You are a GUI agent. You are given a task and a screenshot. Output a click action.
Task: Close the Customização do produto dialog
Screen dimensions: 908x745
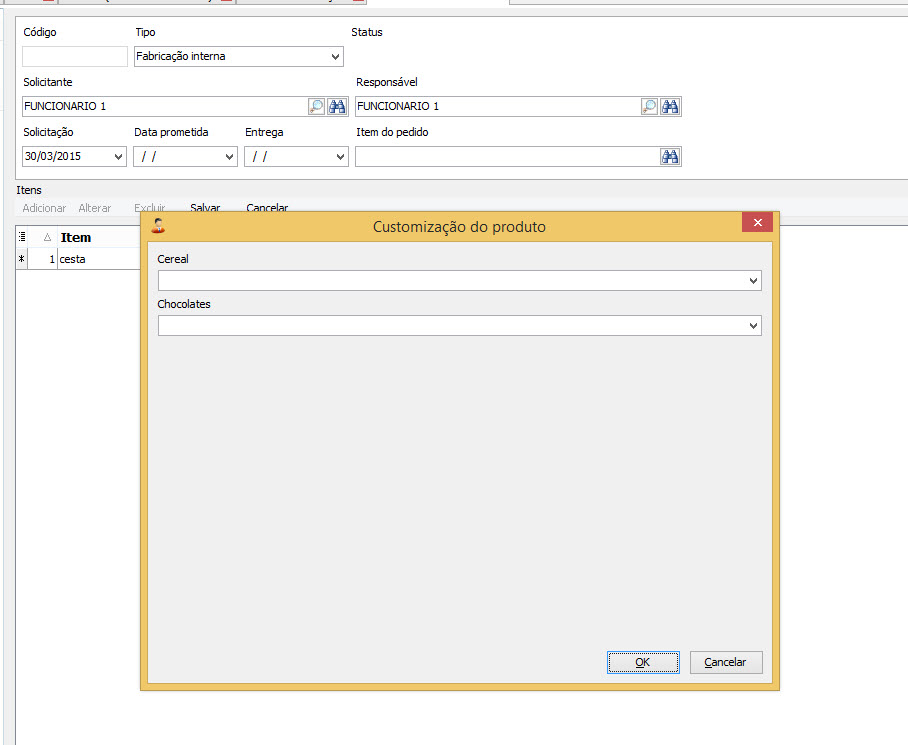(x=757, y=222)
